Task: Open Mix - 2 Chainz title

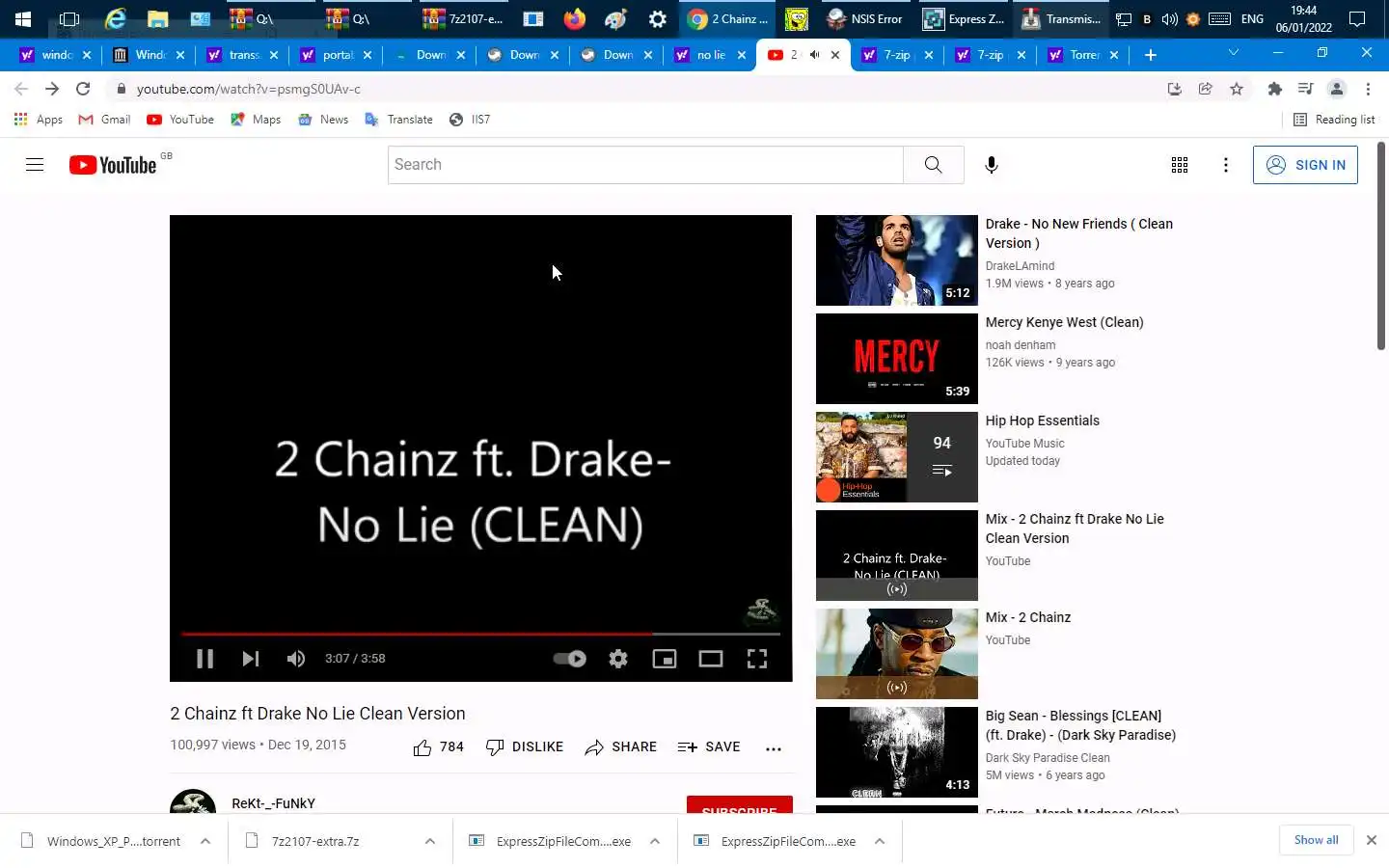Action: pos(1027,617)
